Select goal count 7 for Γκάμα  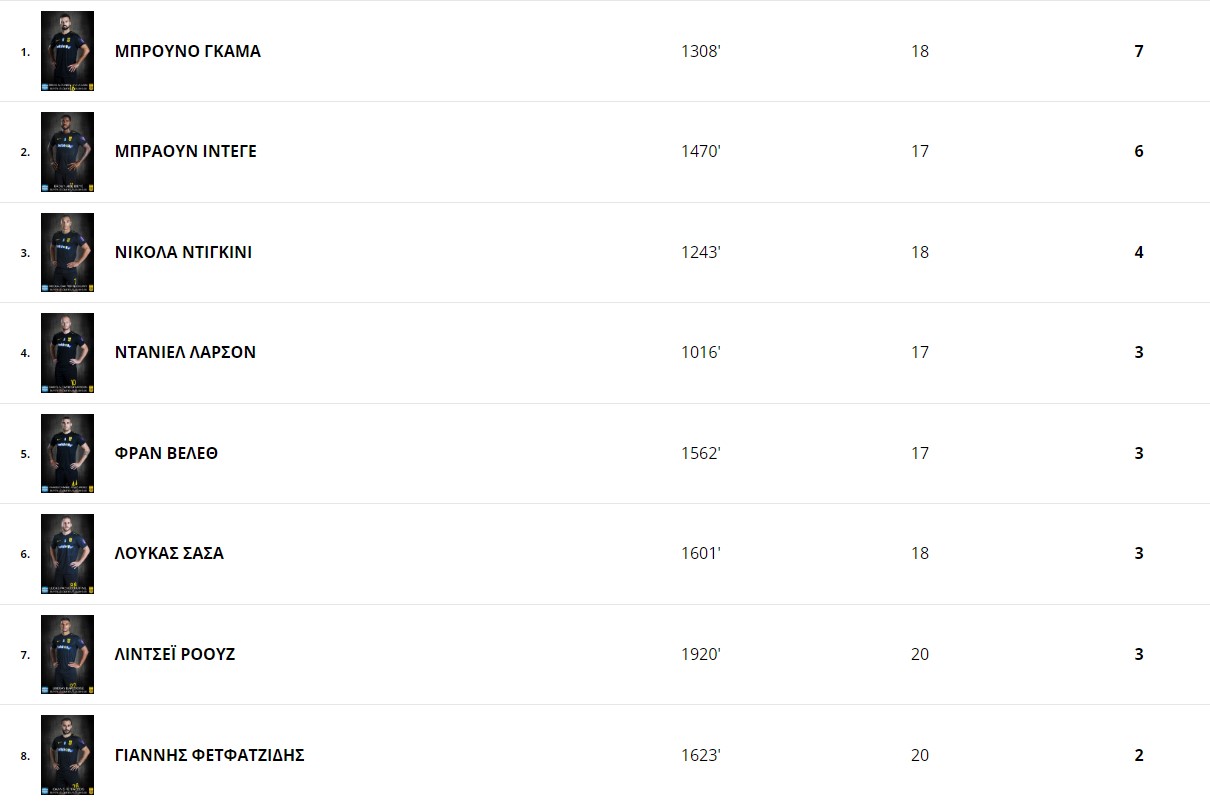click(x=1139, y=51)
